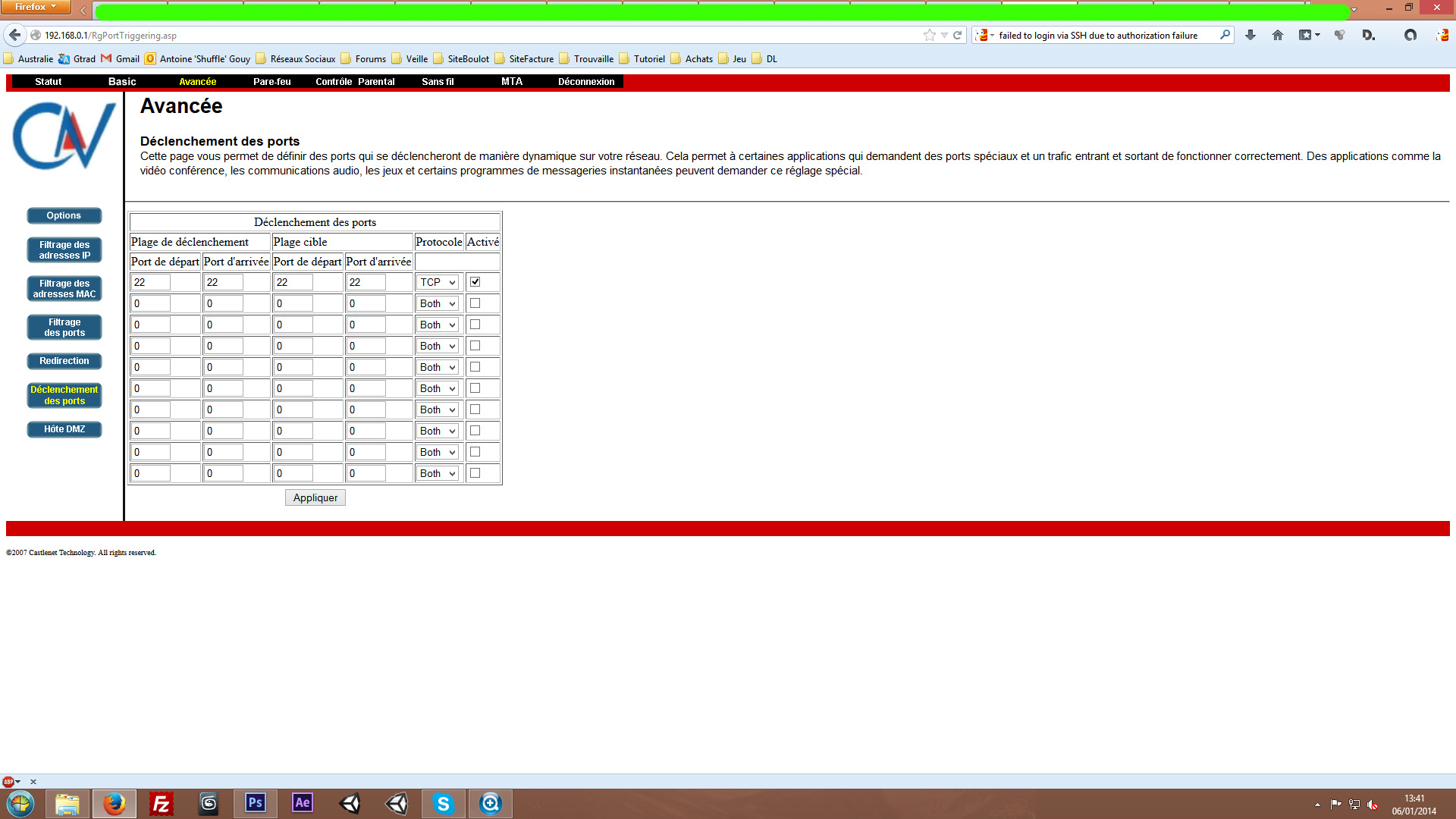Click the Firefox back arrow button

click(x=14, y=35)
